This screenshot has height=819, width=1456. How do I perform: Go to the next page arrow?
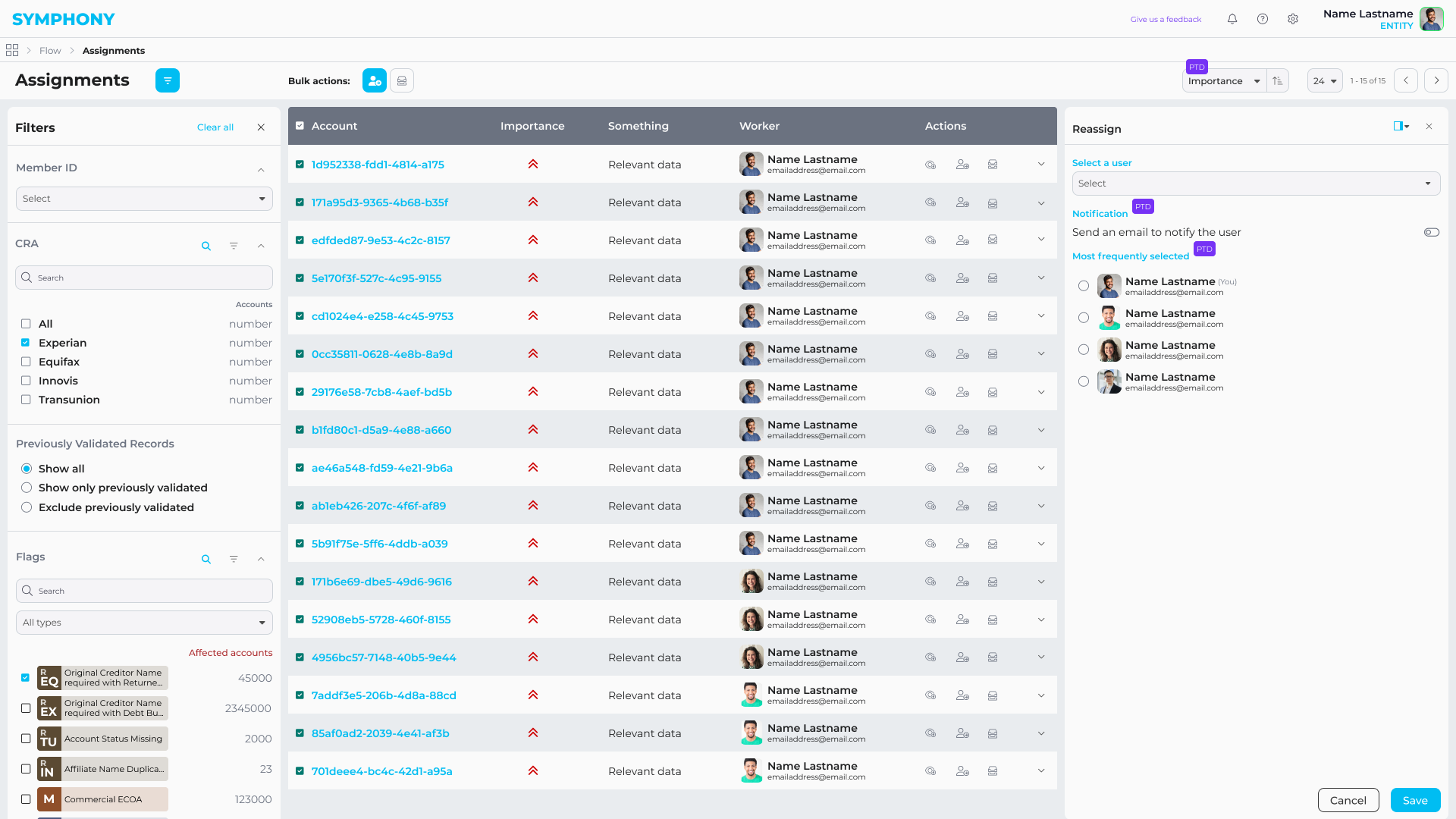(x=1436, y=80)
